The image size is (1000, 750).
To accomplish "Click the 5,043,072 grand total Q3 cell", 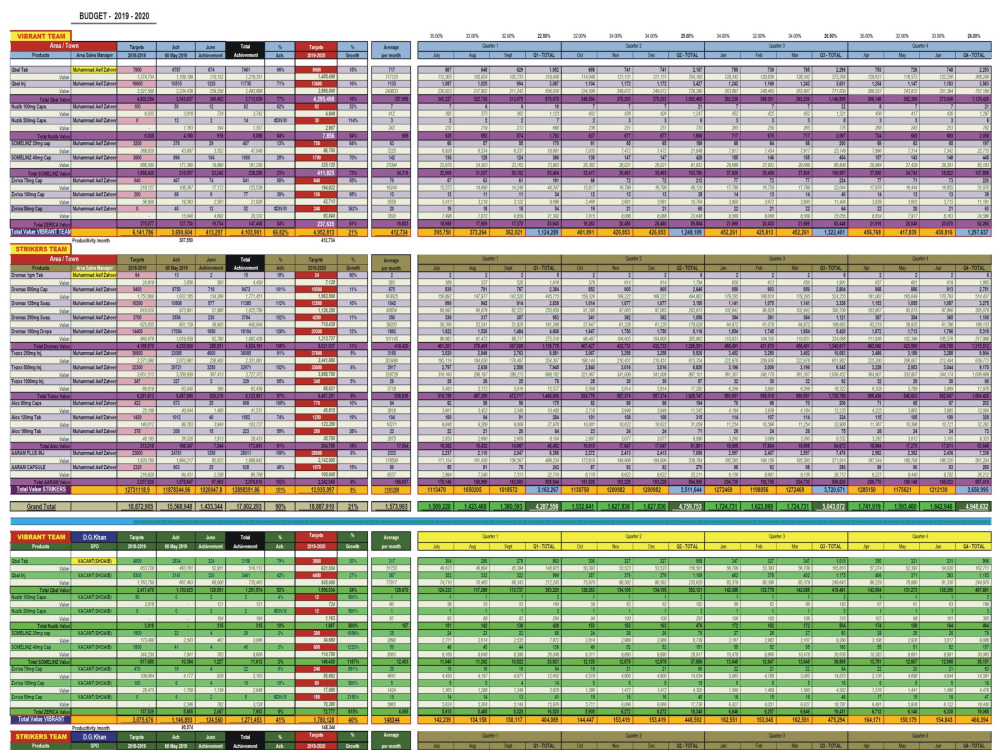I will [x=830, y=506].
